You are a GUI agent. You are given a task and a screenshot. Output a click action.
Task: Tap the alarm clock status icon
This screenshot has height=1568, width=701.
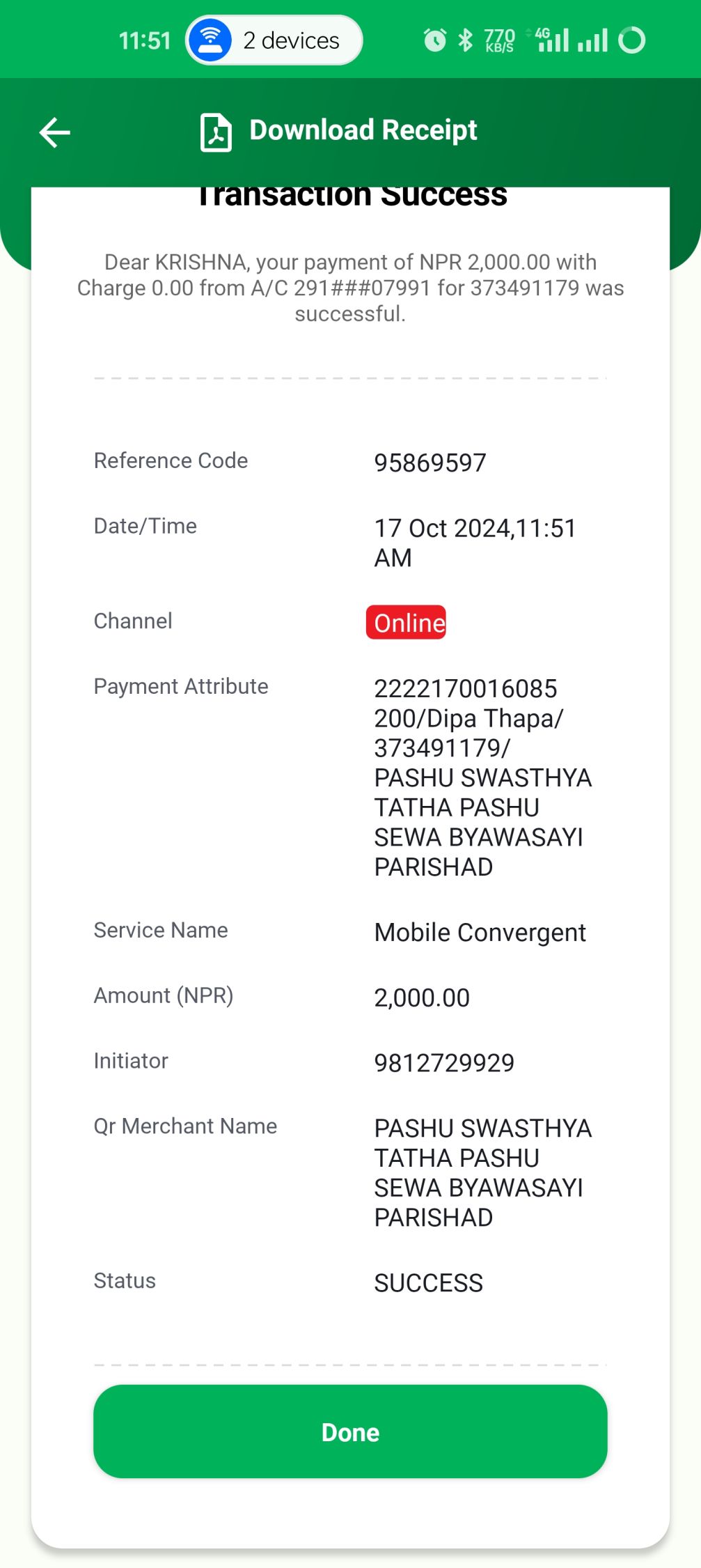coord(435,40)
